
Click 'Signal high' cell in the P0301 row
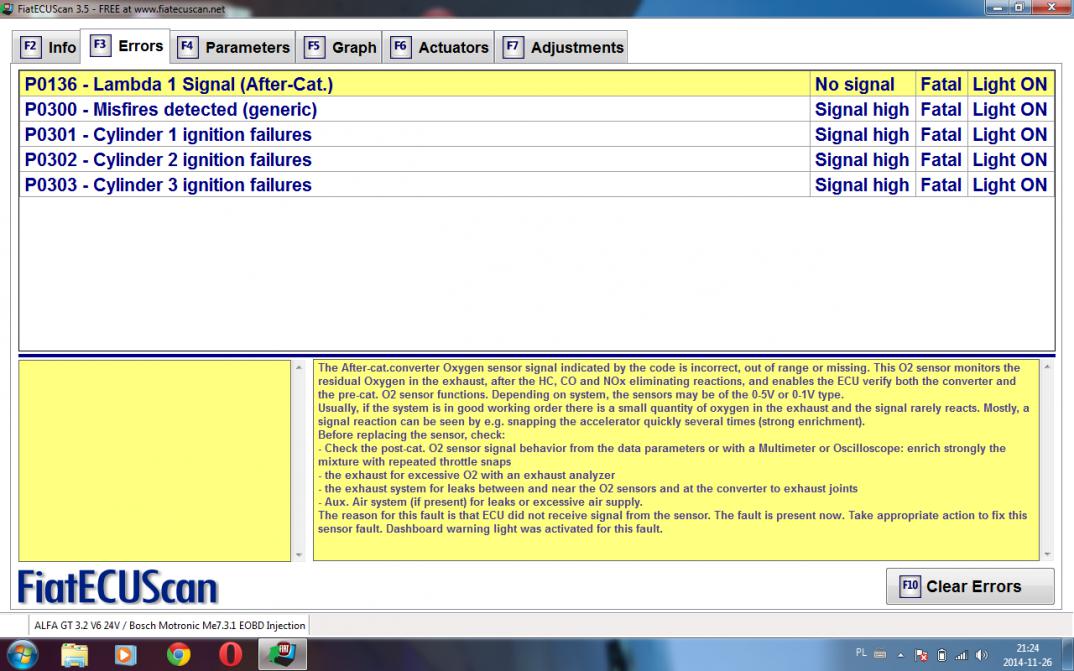click(862, 135)
